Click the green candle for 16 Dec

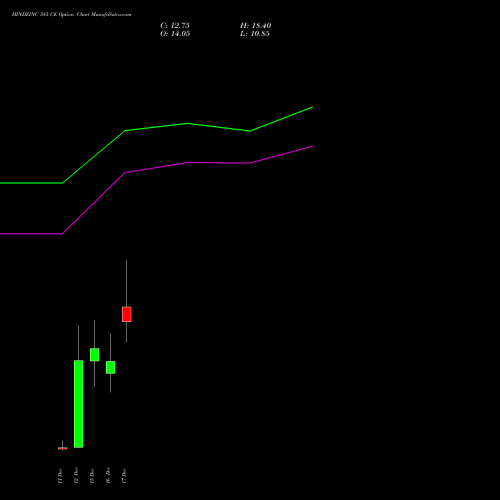111,367
